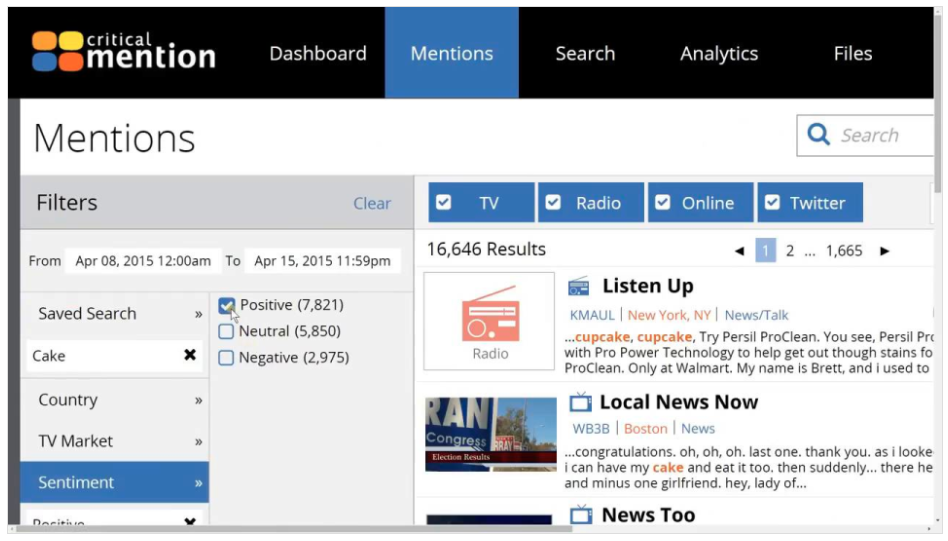948x541 pixels.
Task: Click the radio icon beside Listen Up
Action: pyautogui.click(x=579, y=287)
